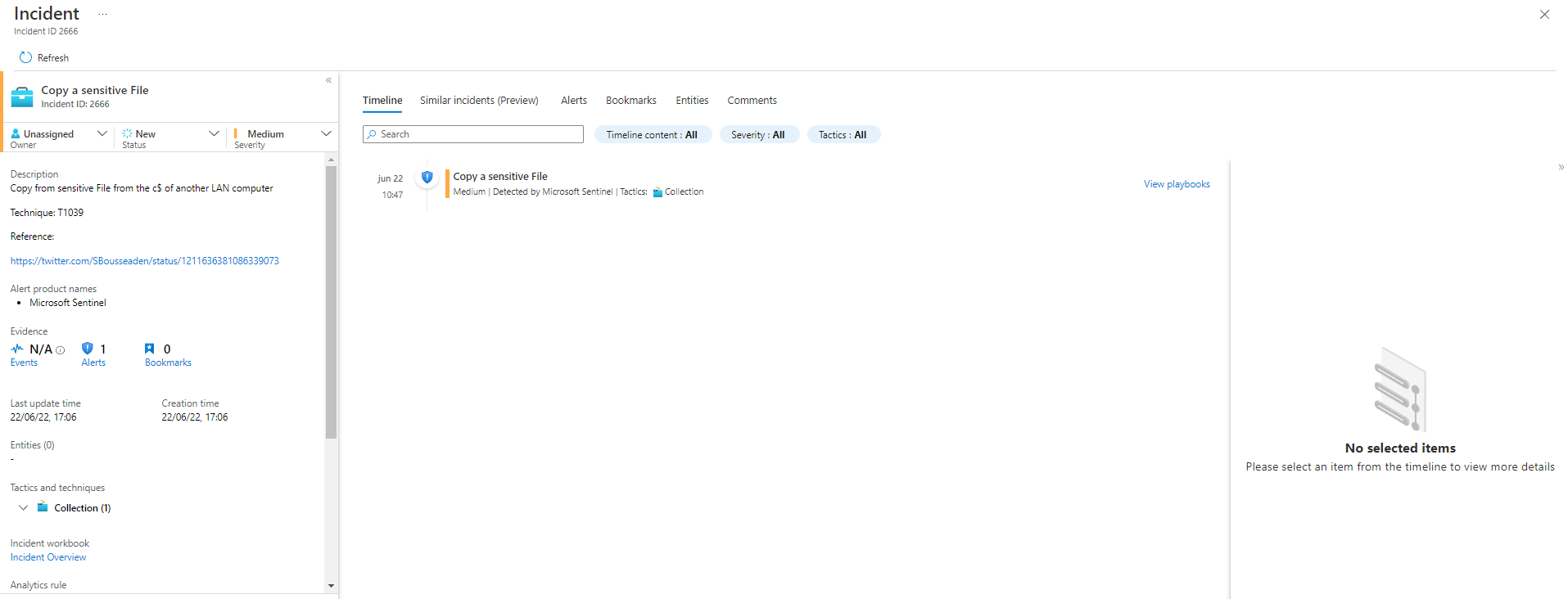Screen dimensions: 1568x599
Task: Click the Refresh icon
Action: point(25,57)
